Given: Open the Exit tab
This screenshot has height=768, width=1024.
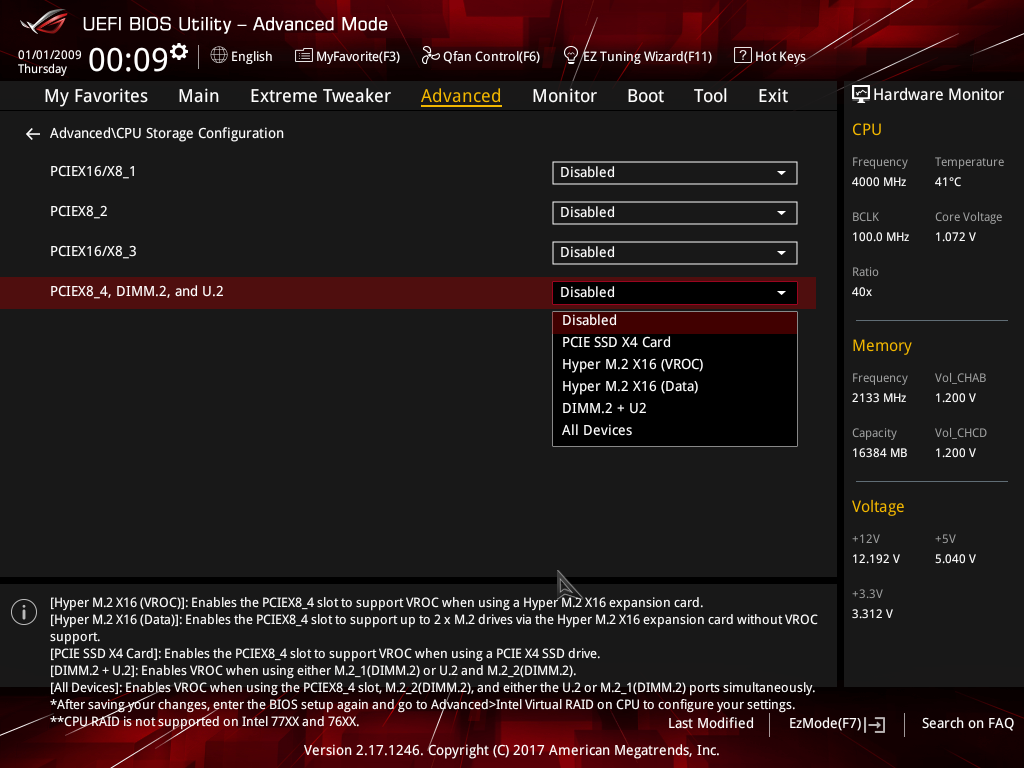Looking at the screenshot, I should 773,96.
